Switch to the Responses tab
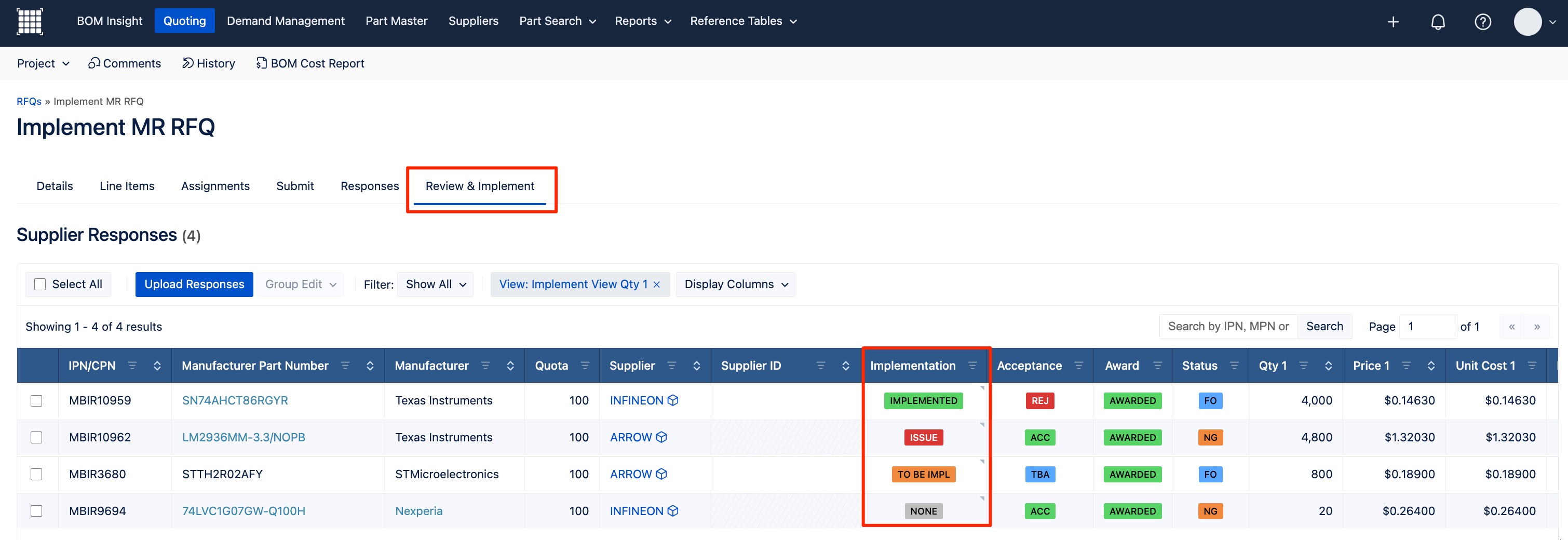Screen dimensions: 1568x540 370,186
